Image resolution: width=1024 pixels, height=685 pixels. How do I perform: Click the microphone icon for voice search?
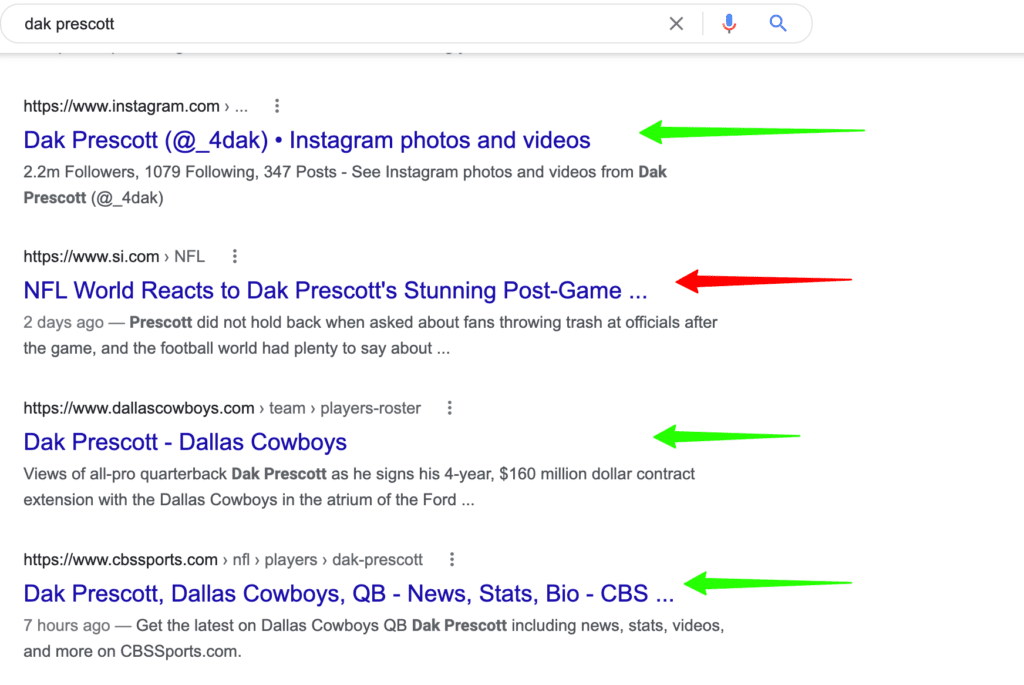pos(729,23)
